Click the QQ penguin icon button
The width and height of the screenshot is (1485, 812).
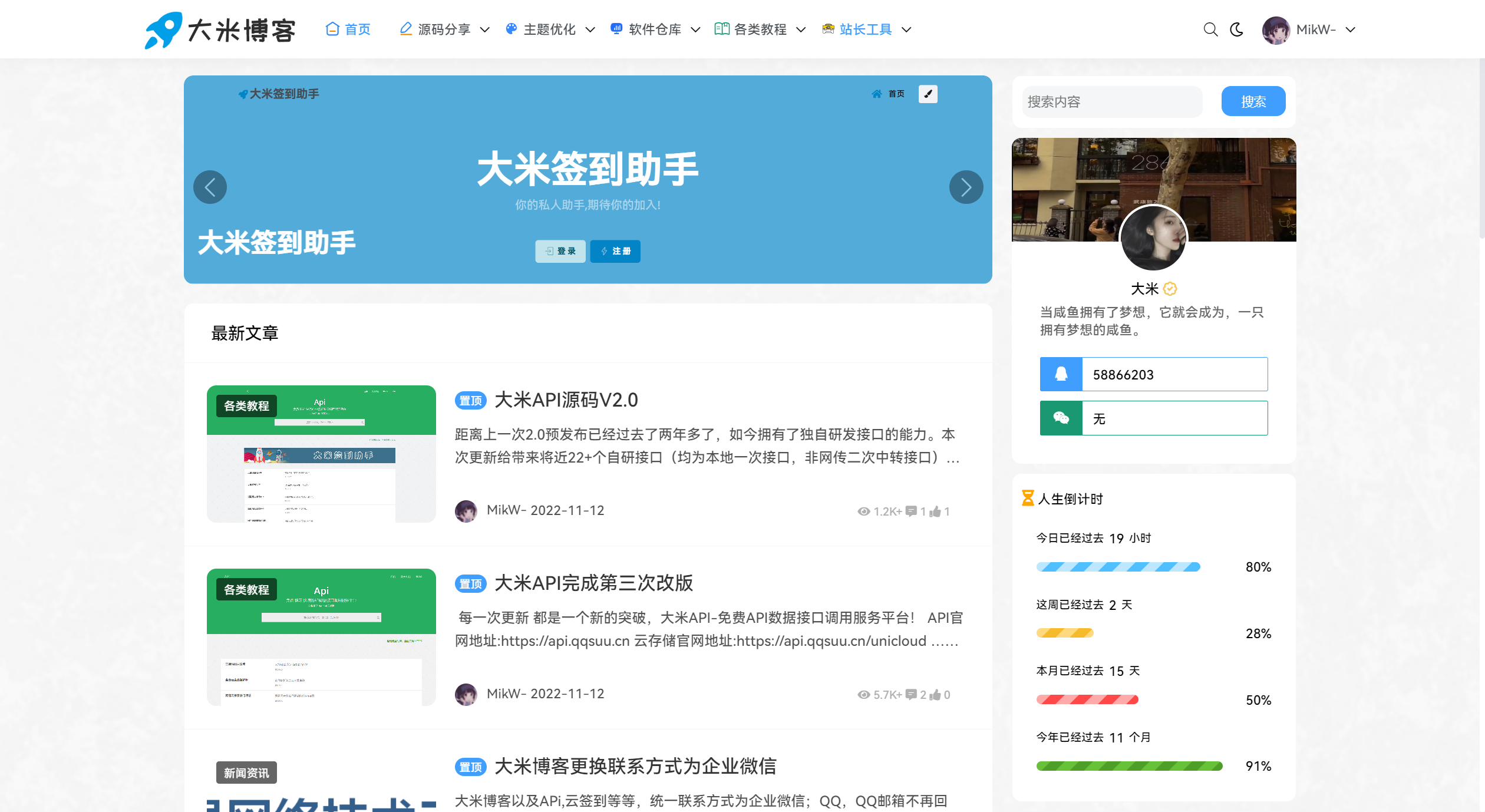pyautogui.click(x=1061, y=374)
